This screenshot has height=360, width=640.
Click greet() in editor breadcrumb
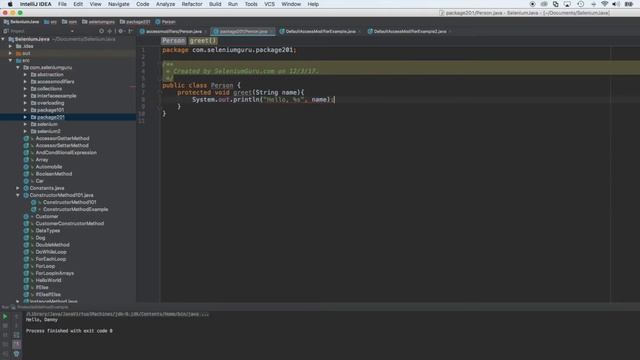click(203, 41)
